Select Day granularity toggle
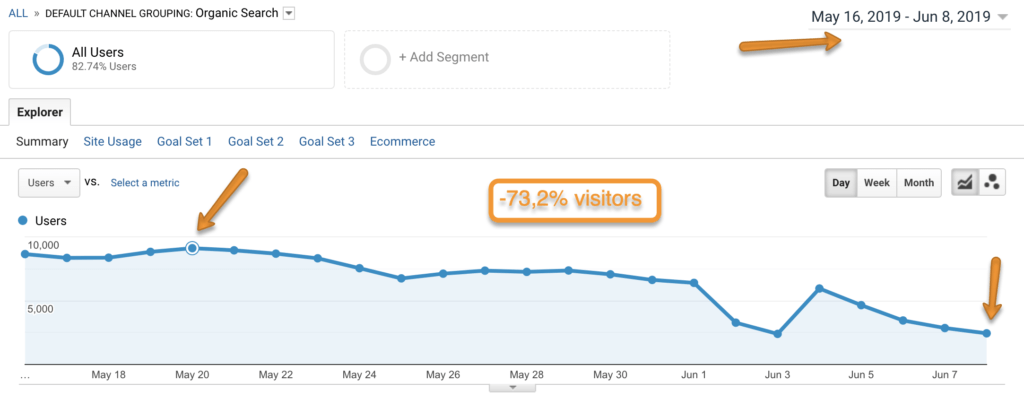This screenshot has height=399, width=1024. click(840, 183)
